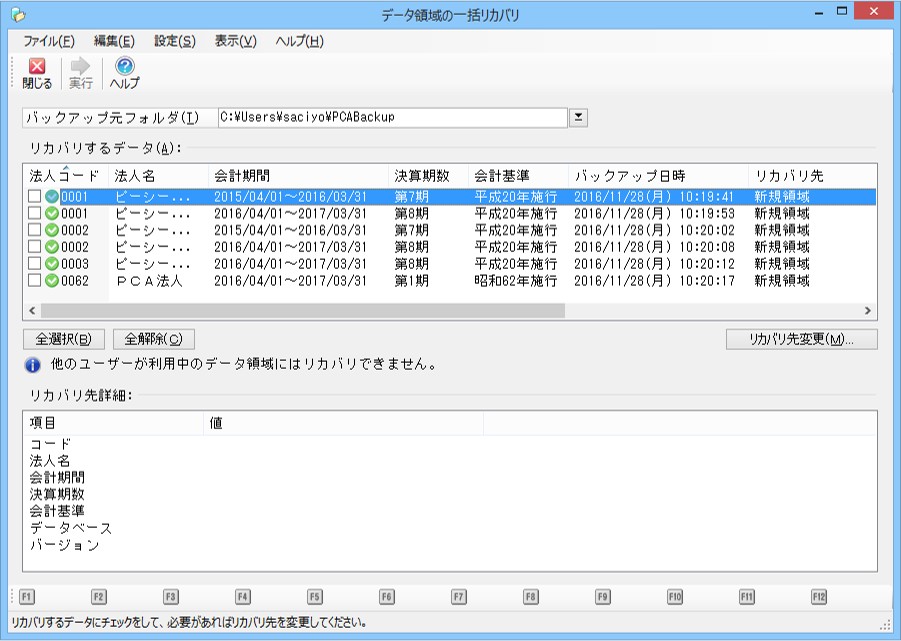This screenshot has height=641, width=901.
Task: Enable checkbox on first 0001 第7期 row
Action: (35, 197)
